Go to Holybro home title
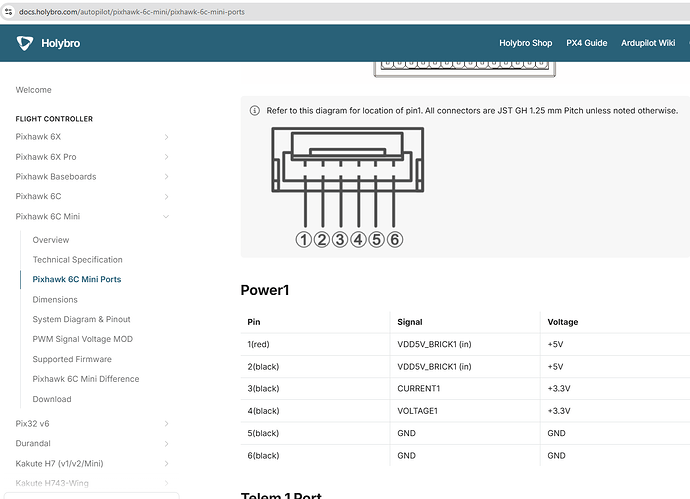690x499 pixels. tap(61, 43)
